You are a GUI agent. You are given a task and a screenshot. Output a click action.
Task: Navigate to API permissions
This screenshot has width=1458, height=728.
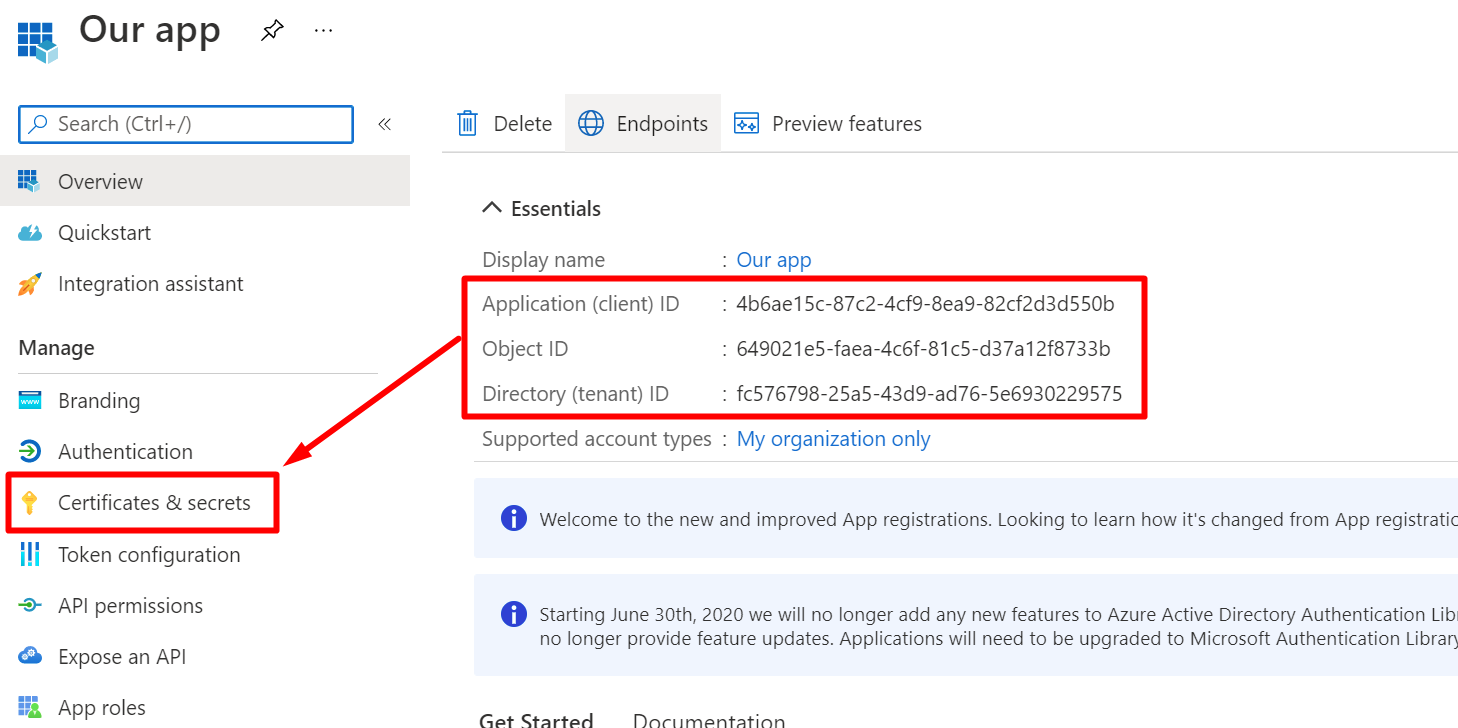point(130,606)
